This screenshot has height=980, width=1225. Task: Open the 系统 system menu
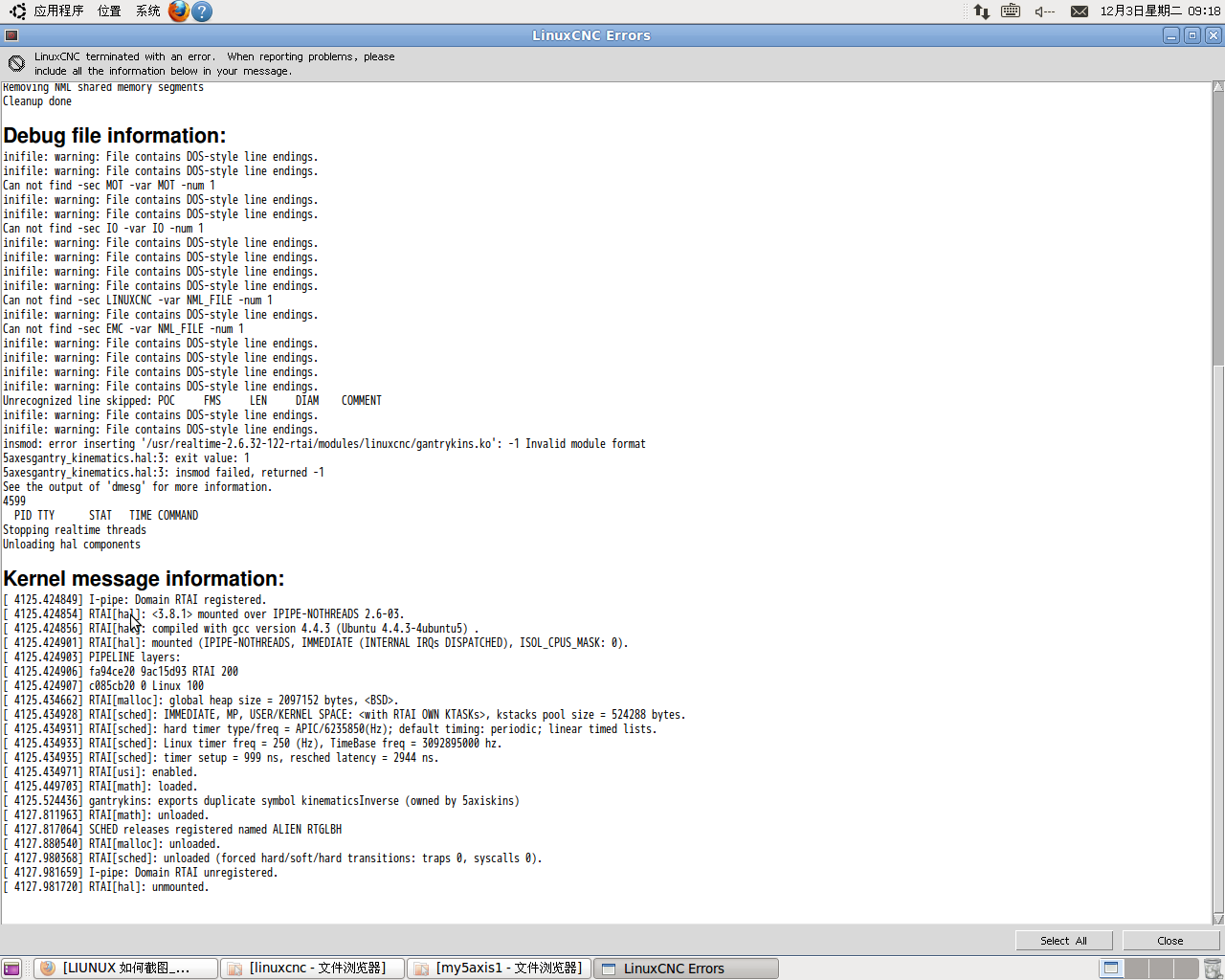pos(147,11)
